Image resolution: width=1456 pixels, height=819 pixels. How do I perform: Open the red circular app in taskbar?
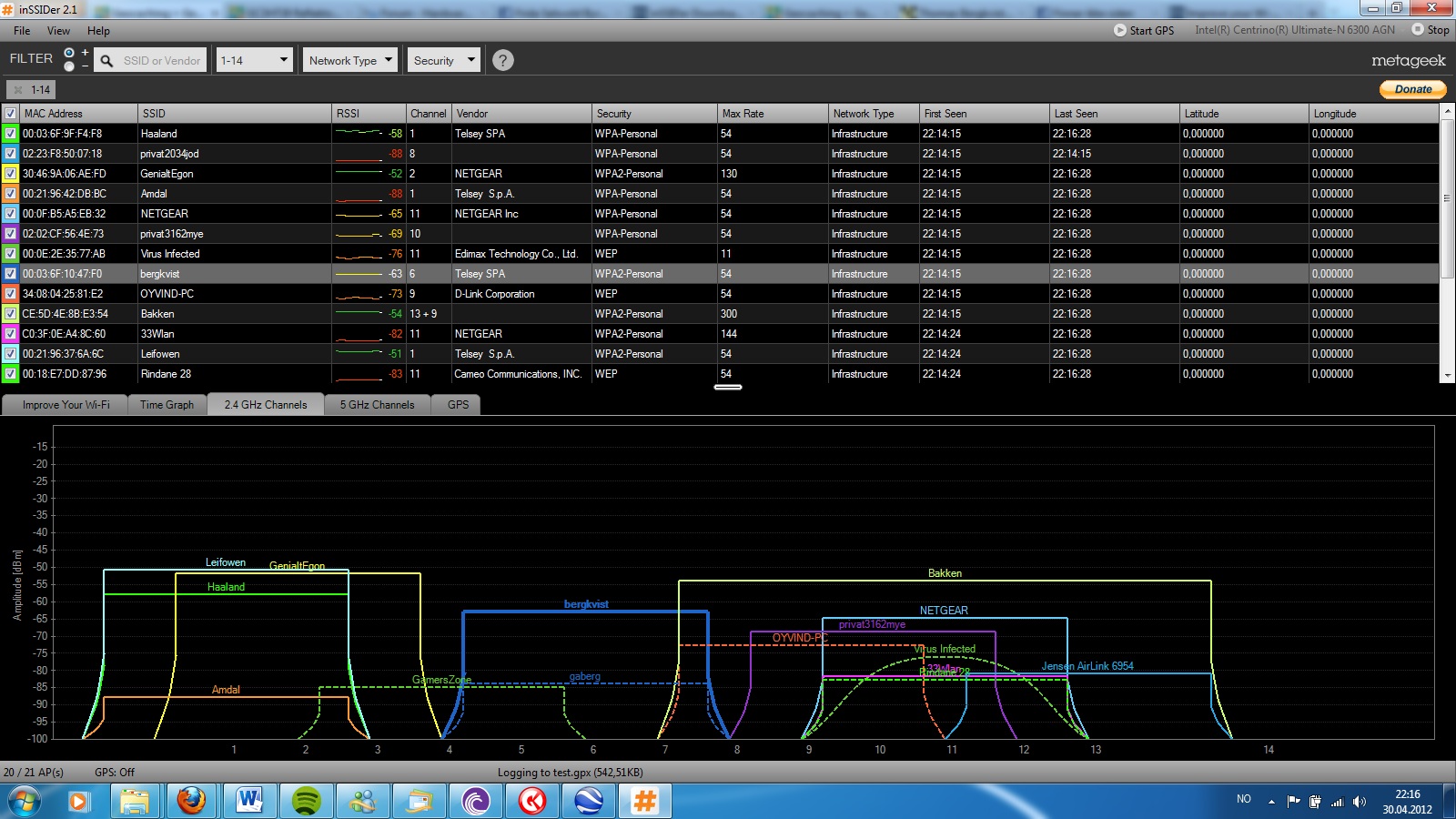pos(532,802)
